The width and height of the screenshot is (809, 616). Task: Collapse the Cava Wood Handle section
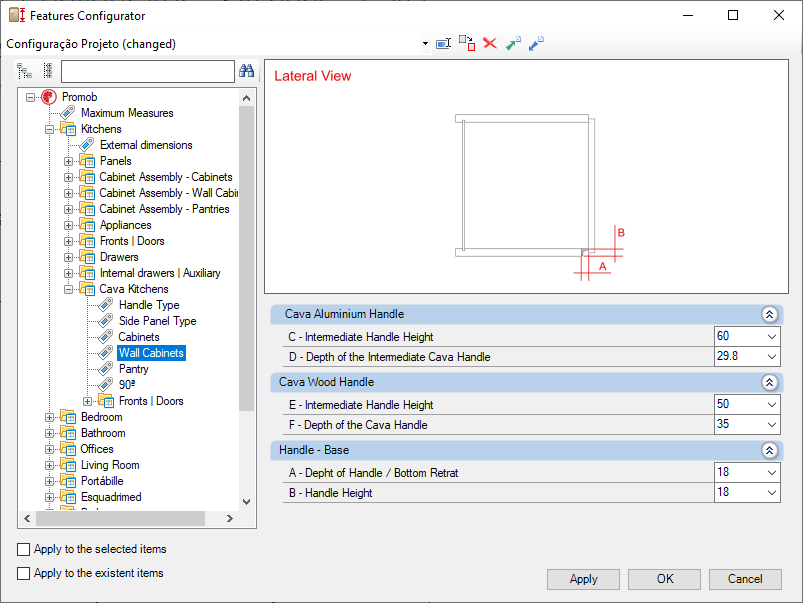(769, 382)
